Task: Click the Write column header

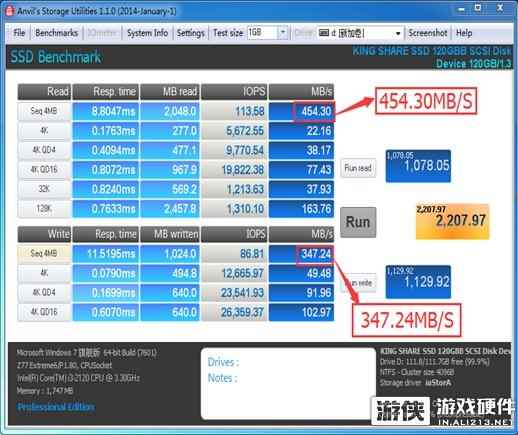Action: [44, 234]
